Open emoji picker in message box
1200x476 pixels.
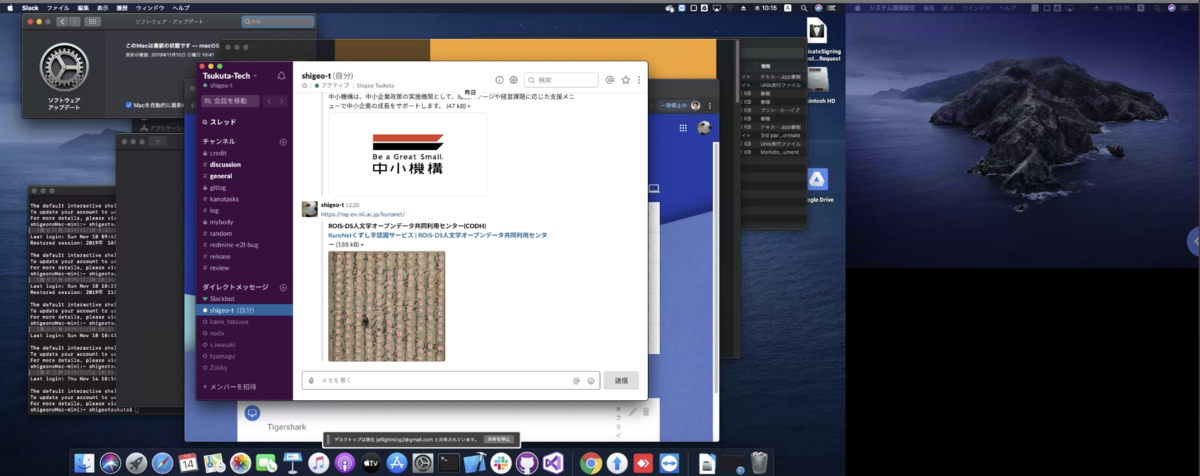590,381
